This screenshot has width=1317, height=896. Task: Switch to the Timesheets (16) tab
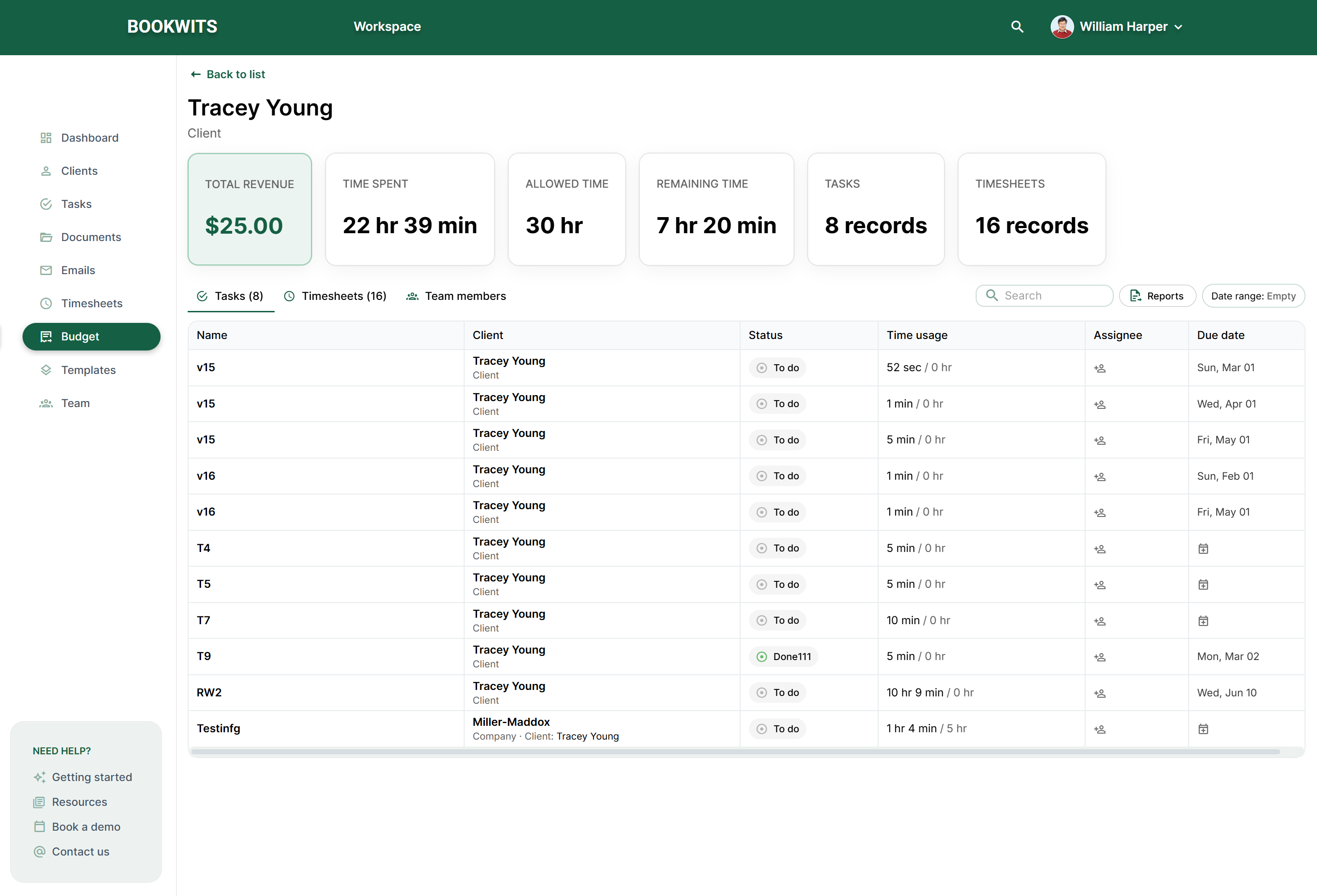coord(335,296)
